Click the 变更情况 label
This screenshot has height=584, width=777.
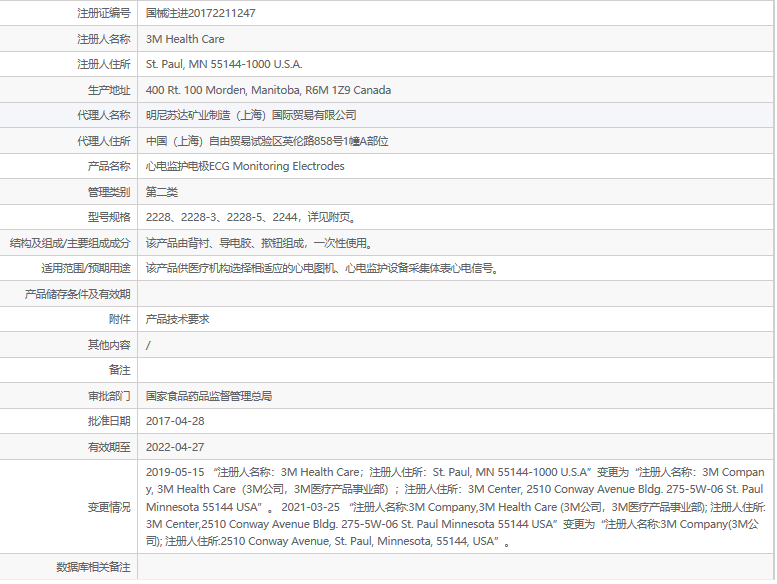109,507
